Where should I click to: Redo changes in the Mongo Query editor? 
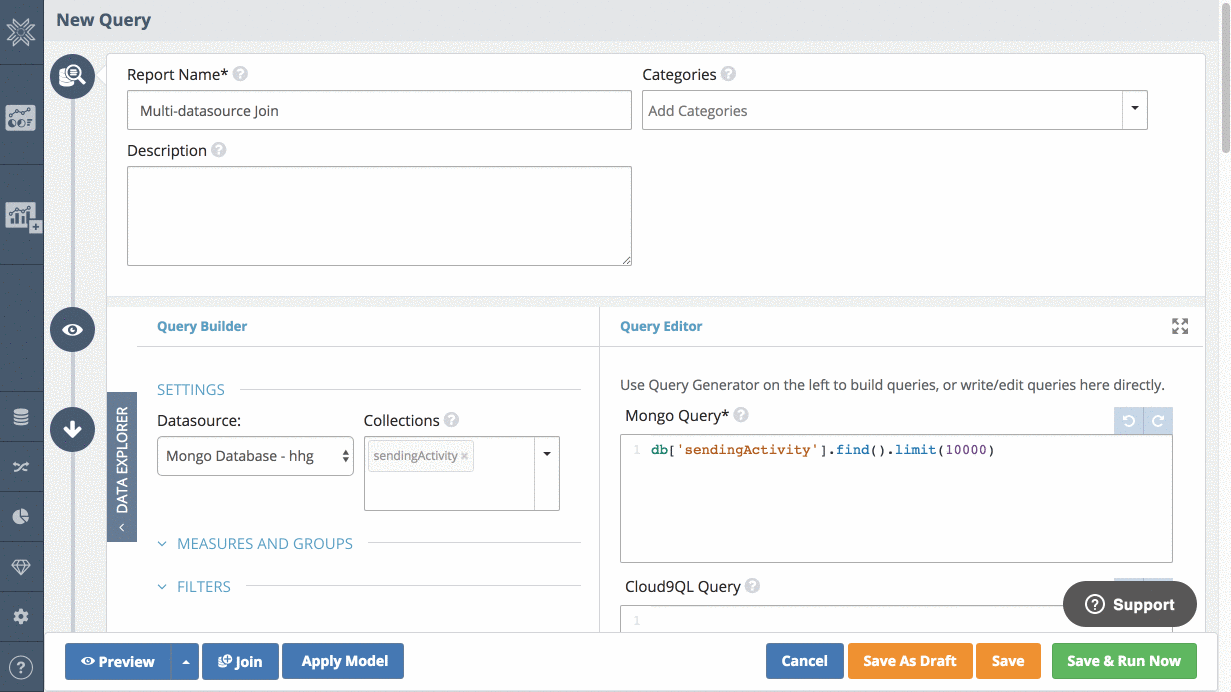pos(1157,420)
